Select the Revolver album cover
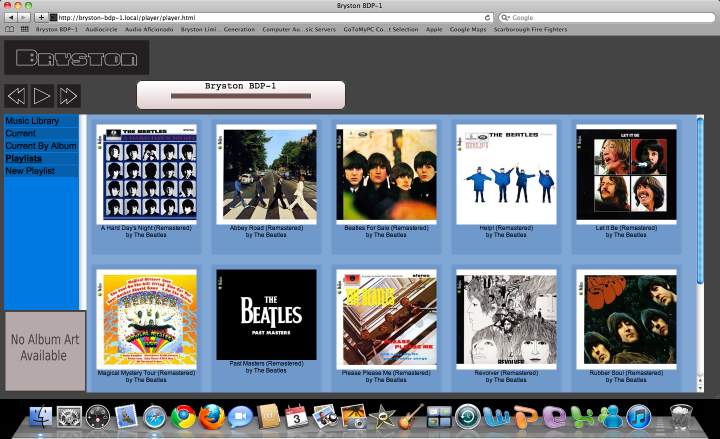Viewport: 720px width, 439px height. [x=506, y=319]
